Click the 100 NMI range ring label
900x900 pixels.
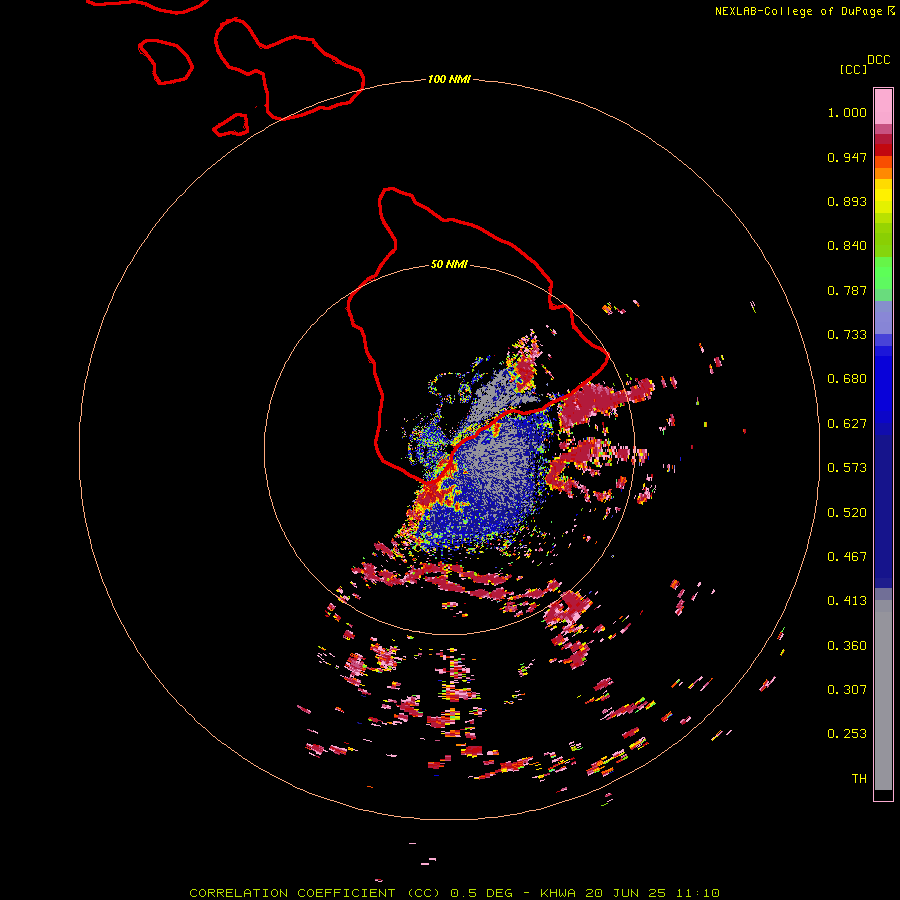coord(449,79)
